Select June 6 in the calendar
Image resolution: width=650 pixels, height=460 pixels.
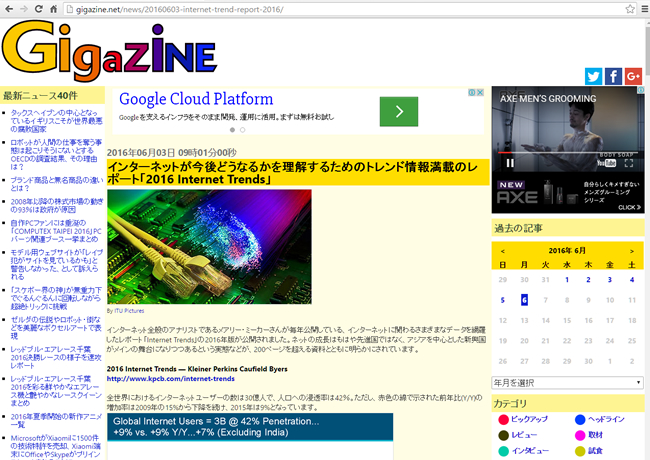click(x=524, y=300)
